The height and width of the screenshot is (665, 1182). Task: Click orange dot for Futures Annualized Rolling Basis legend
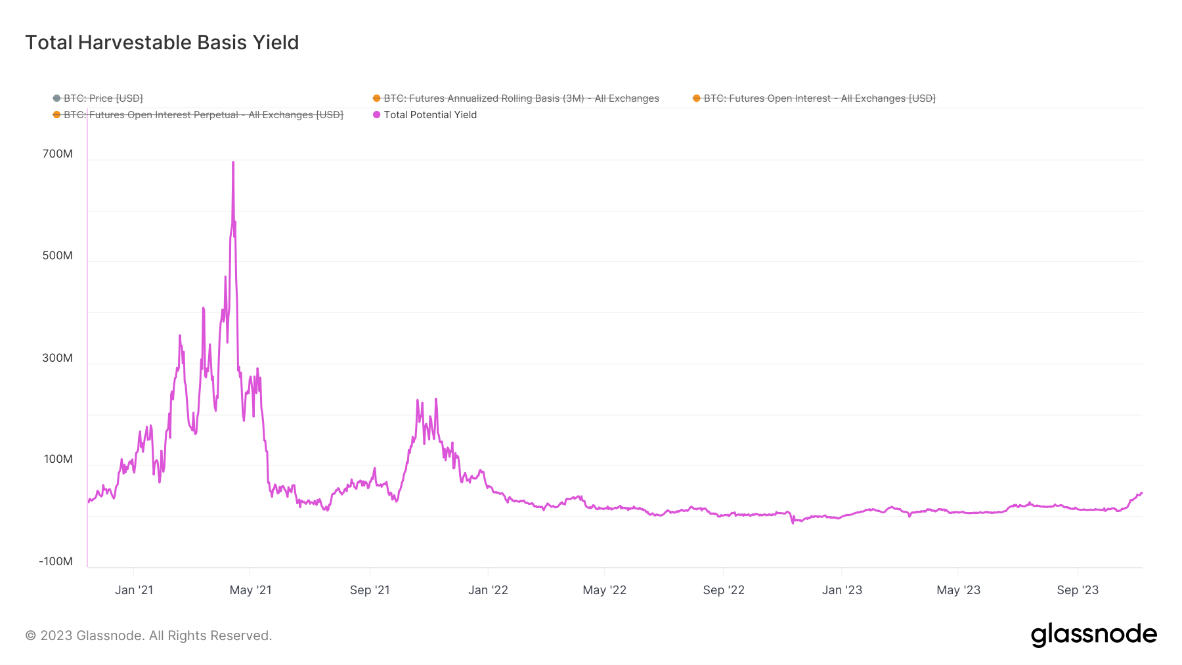pyautogui.click(x=376, y=98)
